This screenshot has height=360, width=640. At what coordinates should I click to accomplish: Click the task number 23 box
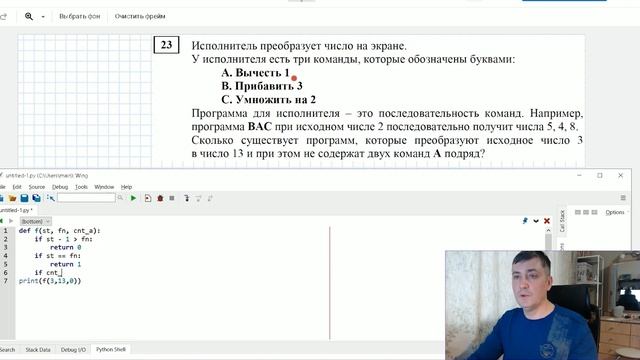[x=166, y=44]
